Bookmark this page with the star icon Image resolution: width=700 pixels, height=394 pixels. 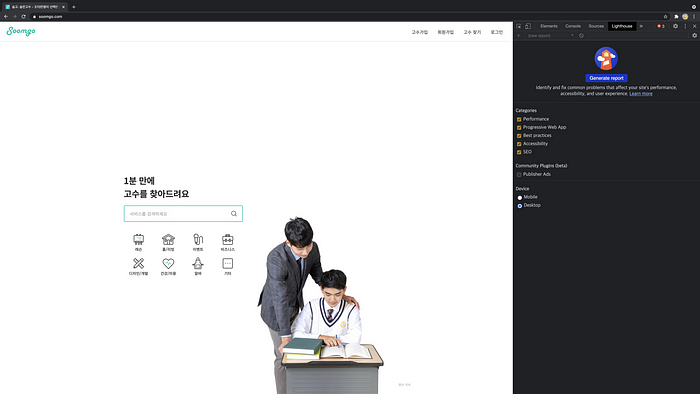pyautogui.click(x=665, y=17)
